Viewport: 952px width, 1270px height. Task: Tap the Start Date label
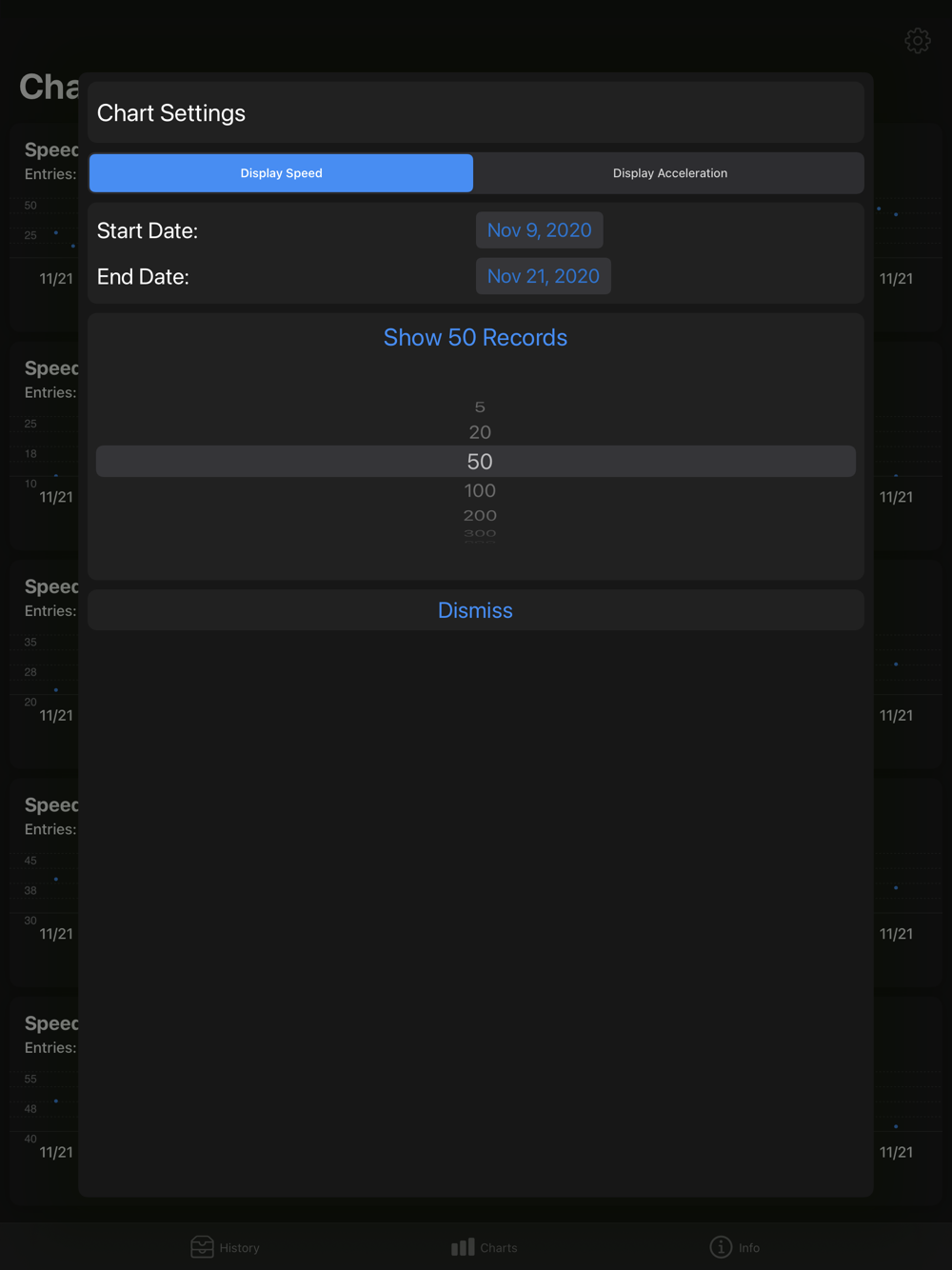click(148, 231)
